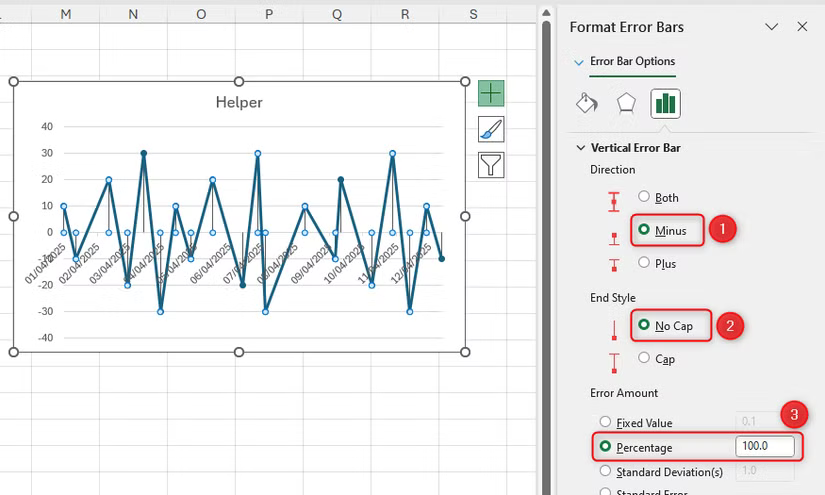Select column N header

[133, 14]
